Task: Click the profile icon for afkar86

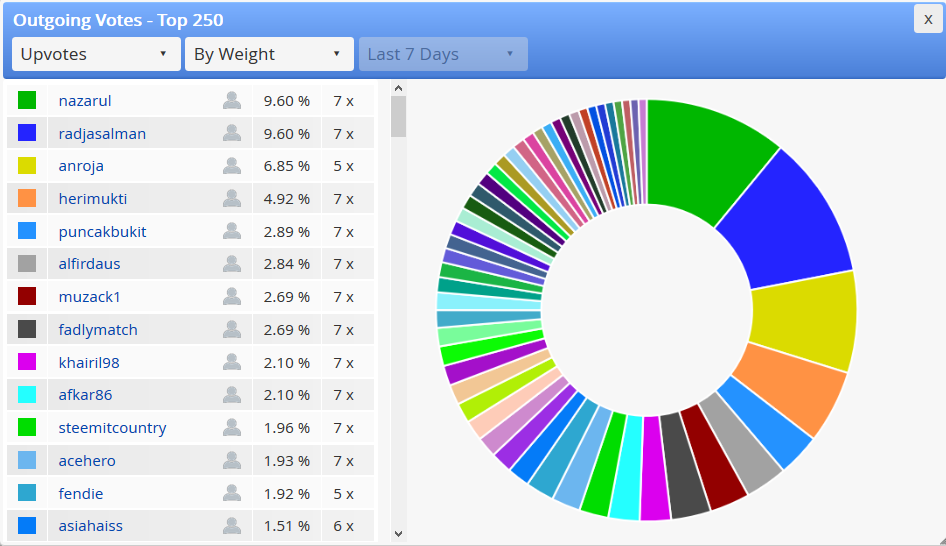Action: 232,395
